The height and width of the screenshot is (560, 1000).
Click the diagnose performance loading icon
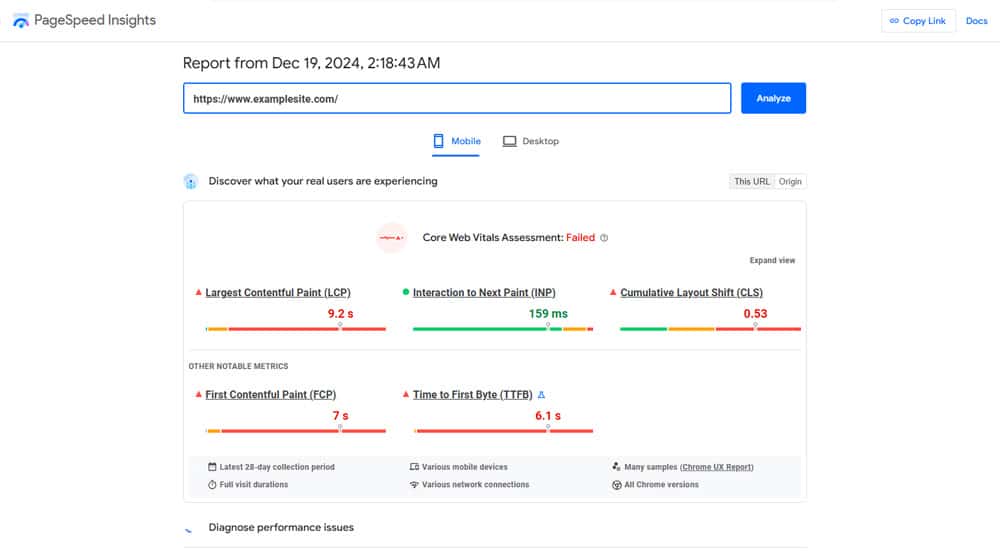[188, 530]
